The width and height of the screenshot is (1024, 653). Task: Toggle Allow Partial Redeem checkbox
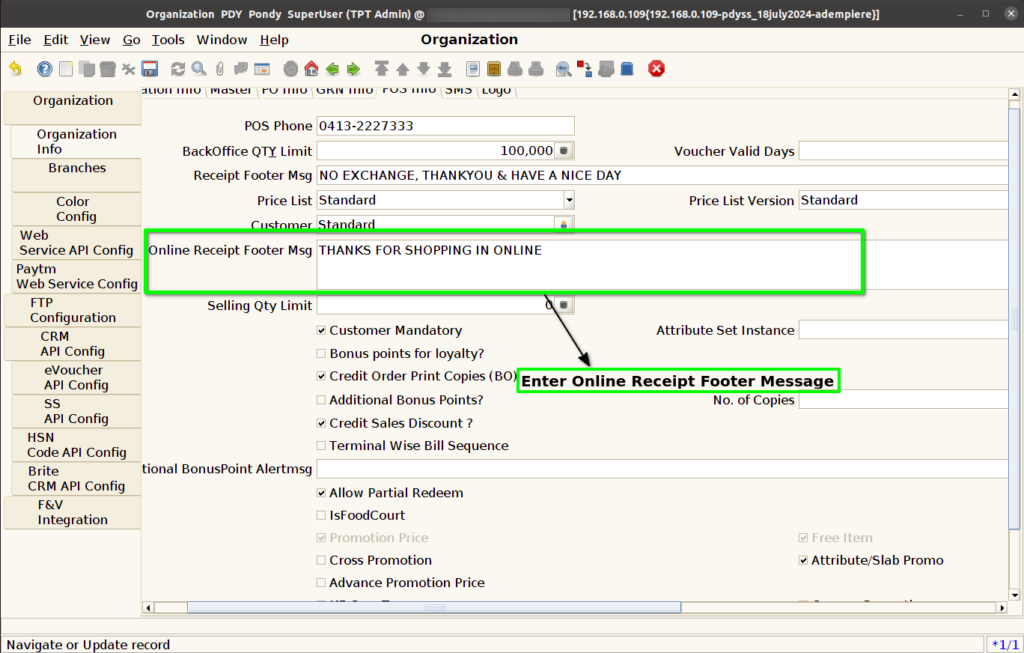(321, 493)
